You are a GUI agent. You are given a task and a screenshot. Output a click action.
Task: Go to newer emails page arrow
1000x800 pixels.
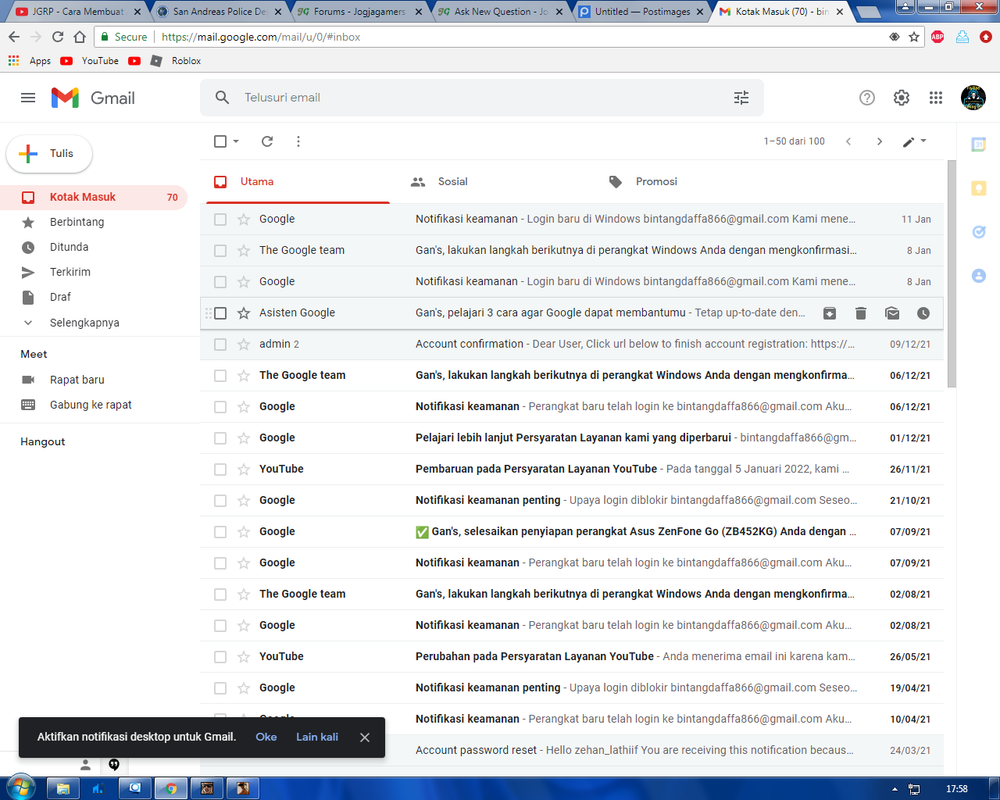pos(848,141)
